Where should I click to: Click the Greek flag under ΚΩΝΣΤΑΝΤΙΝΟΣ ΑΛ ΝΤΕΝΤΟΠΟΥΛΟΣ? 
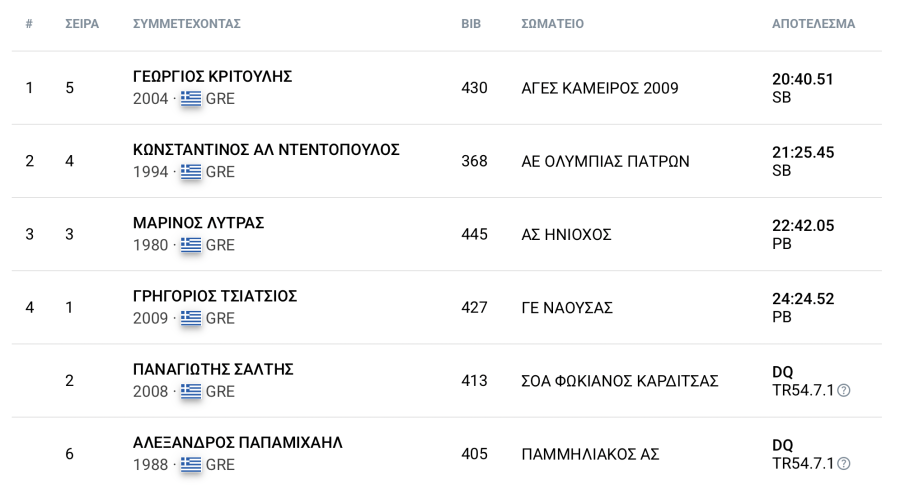tap(191, 172)
